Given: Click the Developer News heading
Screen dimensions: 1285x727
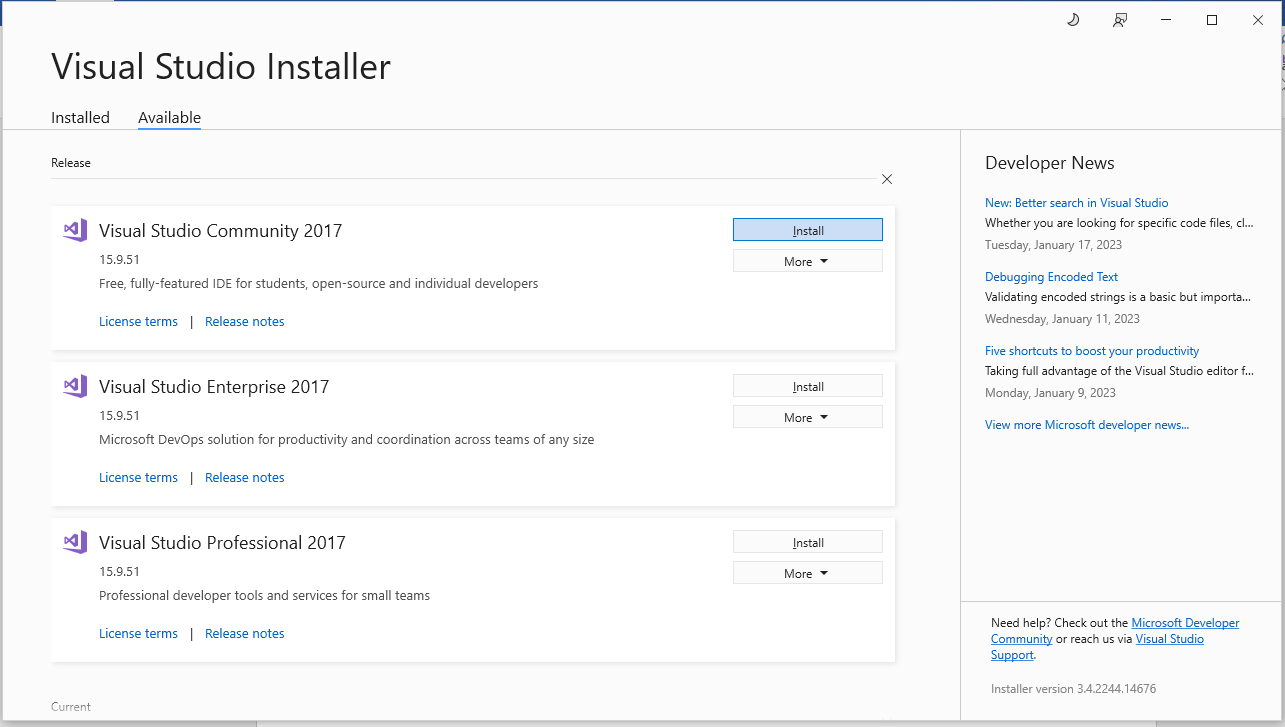Looking at the screenshot, I should click(1050, 163).
